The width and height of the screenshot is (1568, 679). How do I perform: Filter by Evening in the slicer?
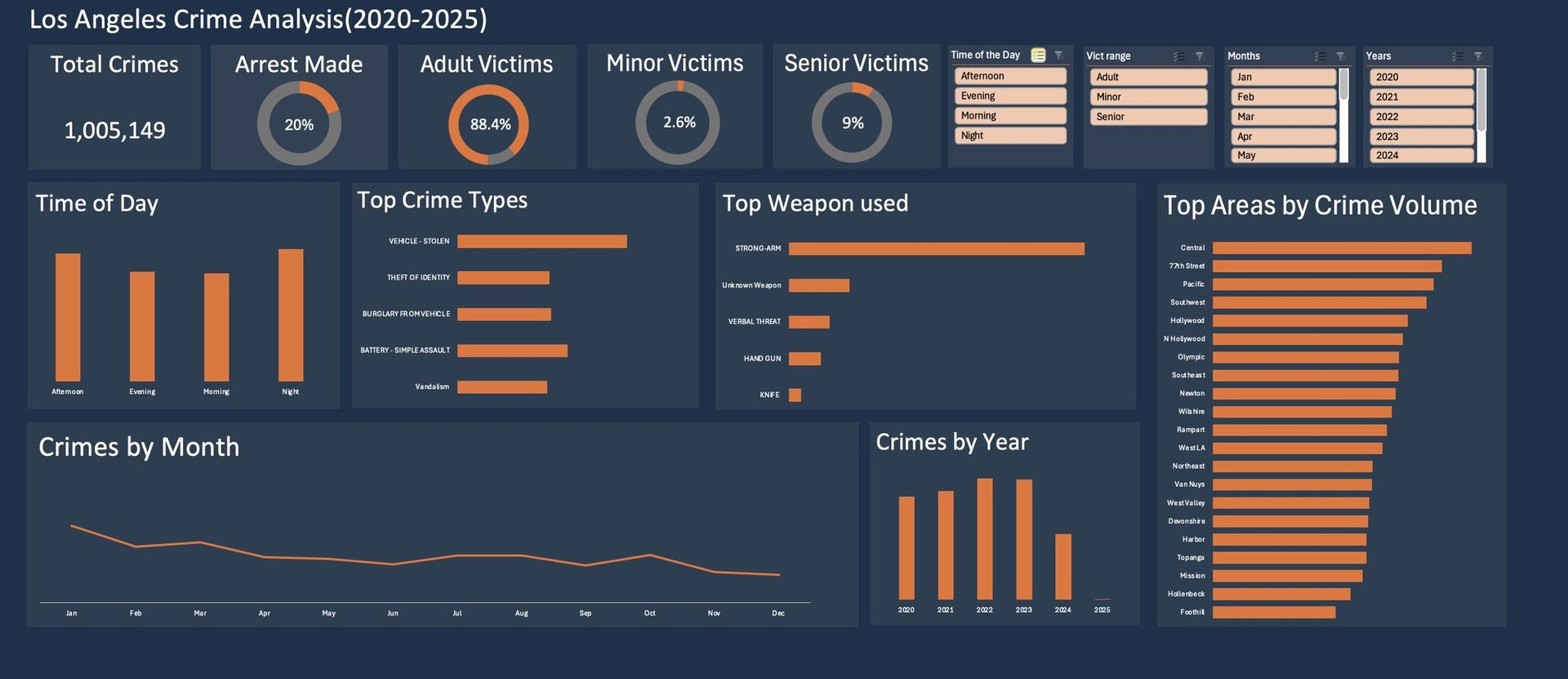click(x=1010, y=96)
